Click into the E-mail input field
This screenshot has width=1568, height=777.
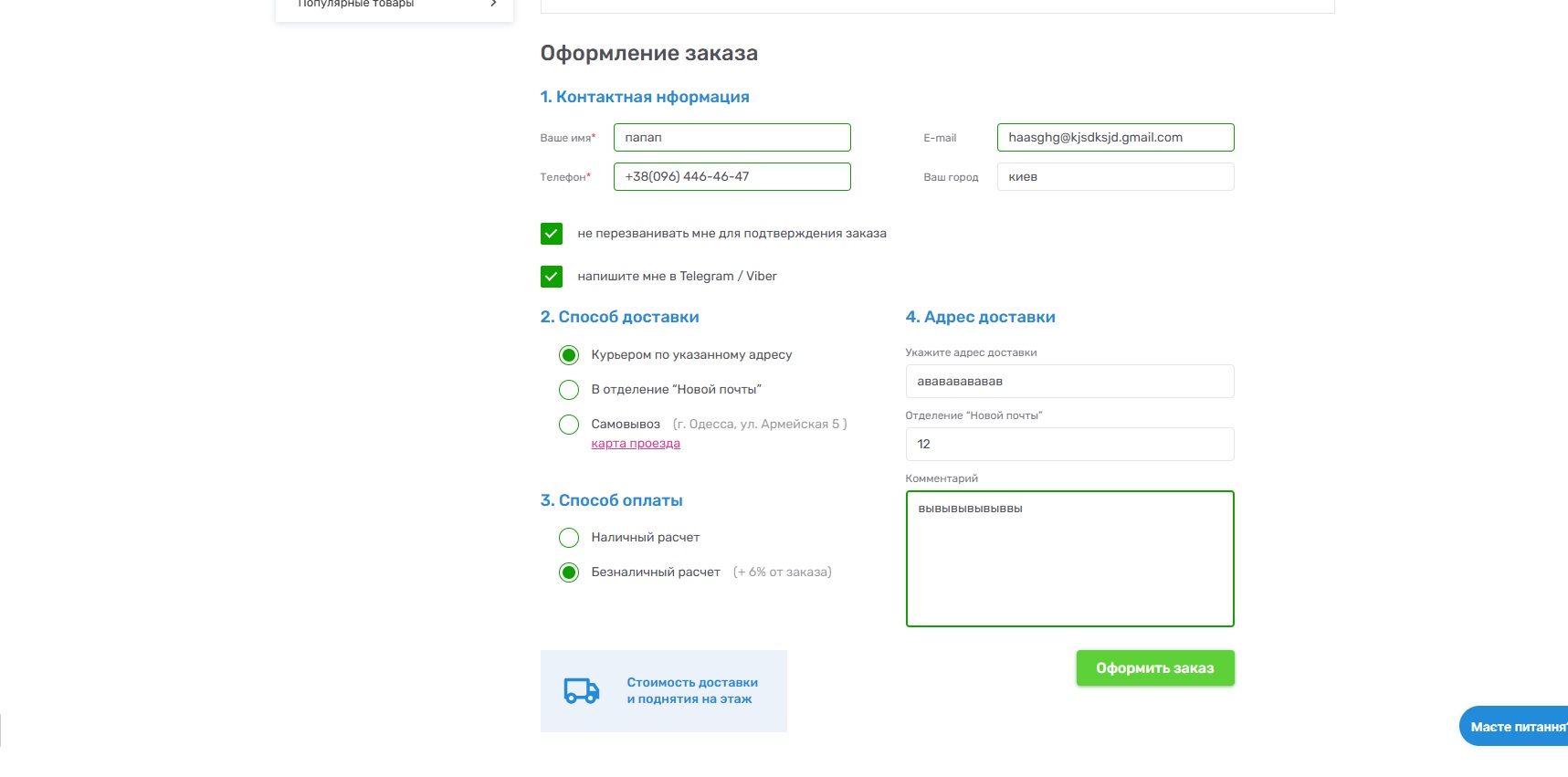pos(1115,138)
